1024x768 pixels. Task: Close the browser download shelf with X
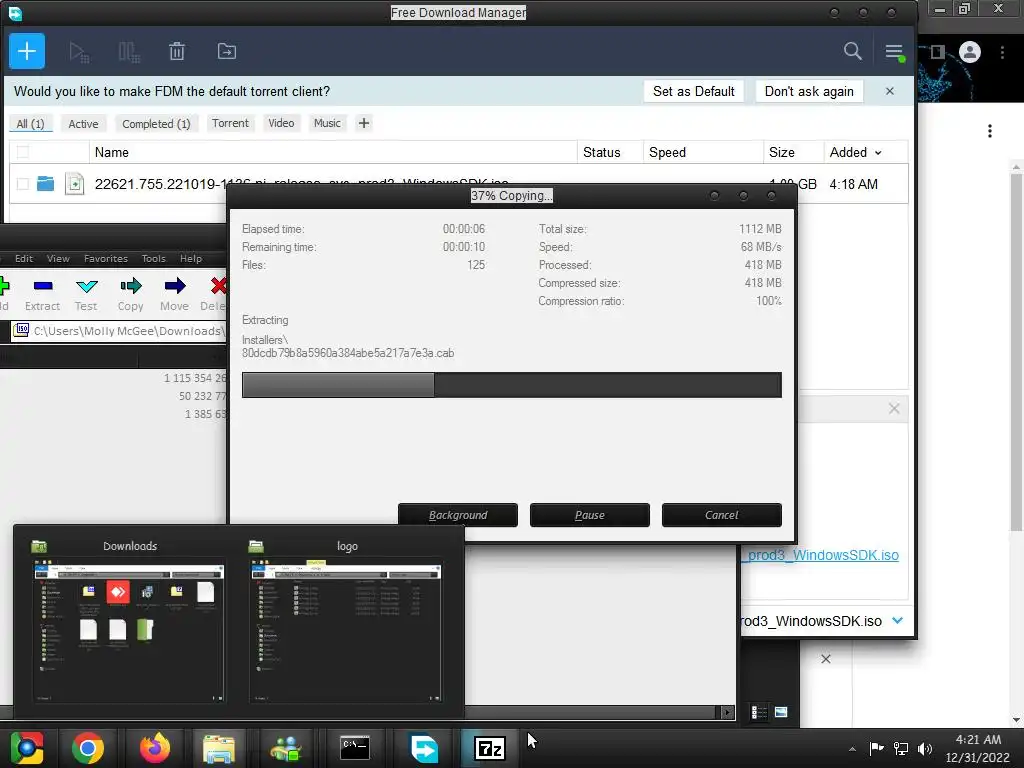(x=825, y=659)
